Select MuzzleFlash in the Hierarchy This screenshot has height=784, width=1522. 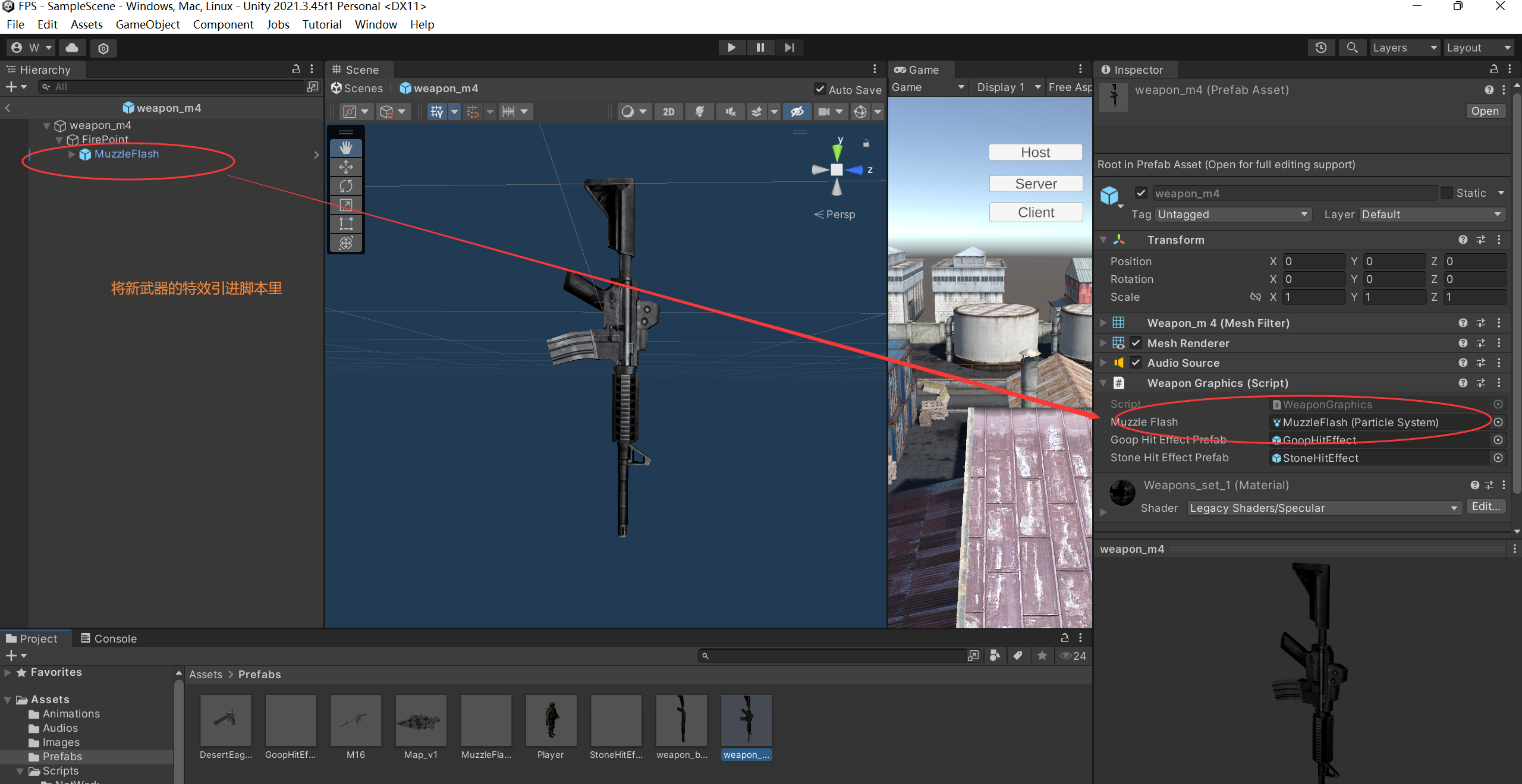[127, 154]
